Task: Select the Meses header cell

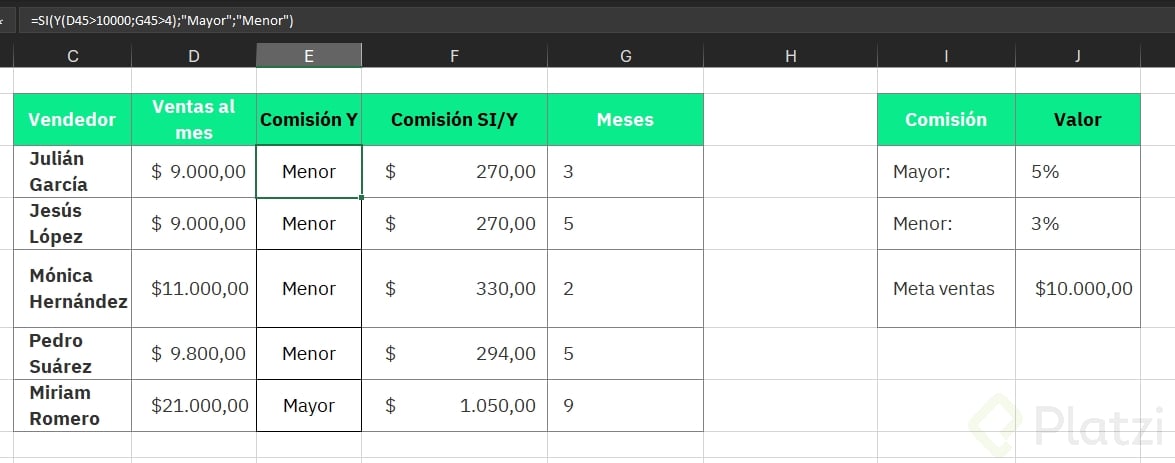Action: click(626, 119)
